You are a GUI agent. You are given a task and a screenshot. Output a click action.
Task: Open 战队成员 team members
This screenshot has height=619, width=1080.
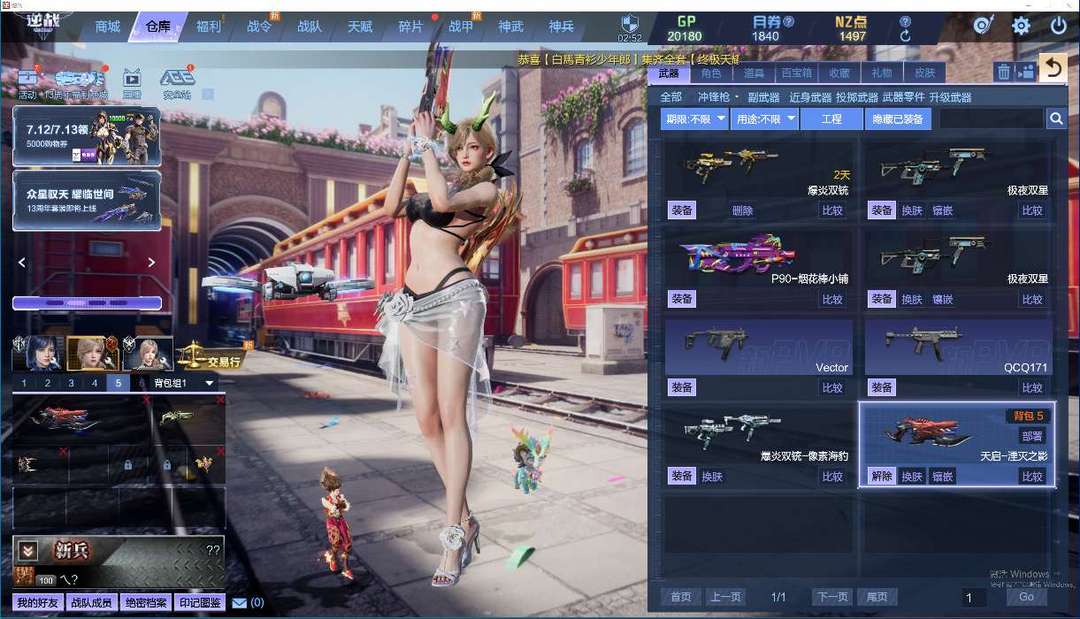click(x=92, y=602)
